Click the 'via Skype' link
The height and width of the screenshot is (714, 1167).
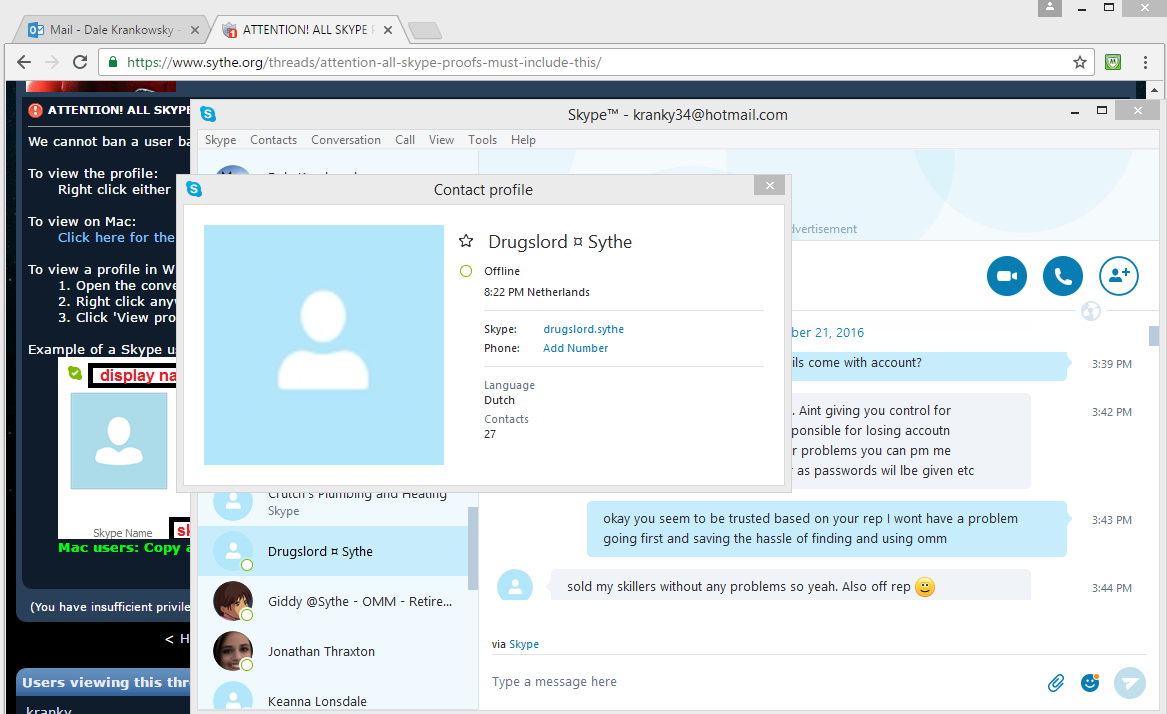[524, 644]
